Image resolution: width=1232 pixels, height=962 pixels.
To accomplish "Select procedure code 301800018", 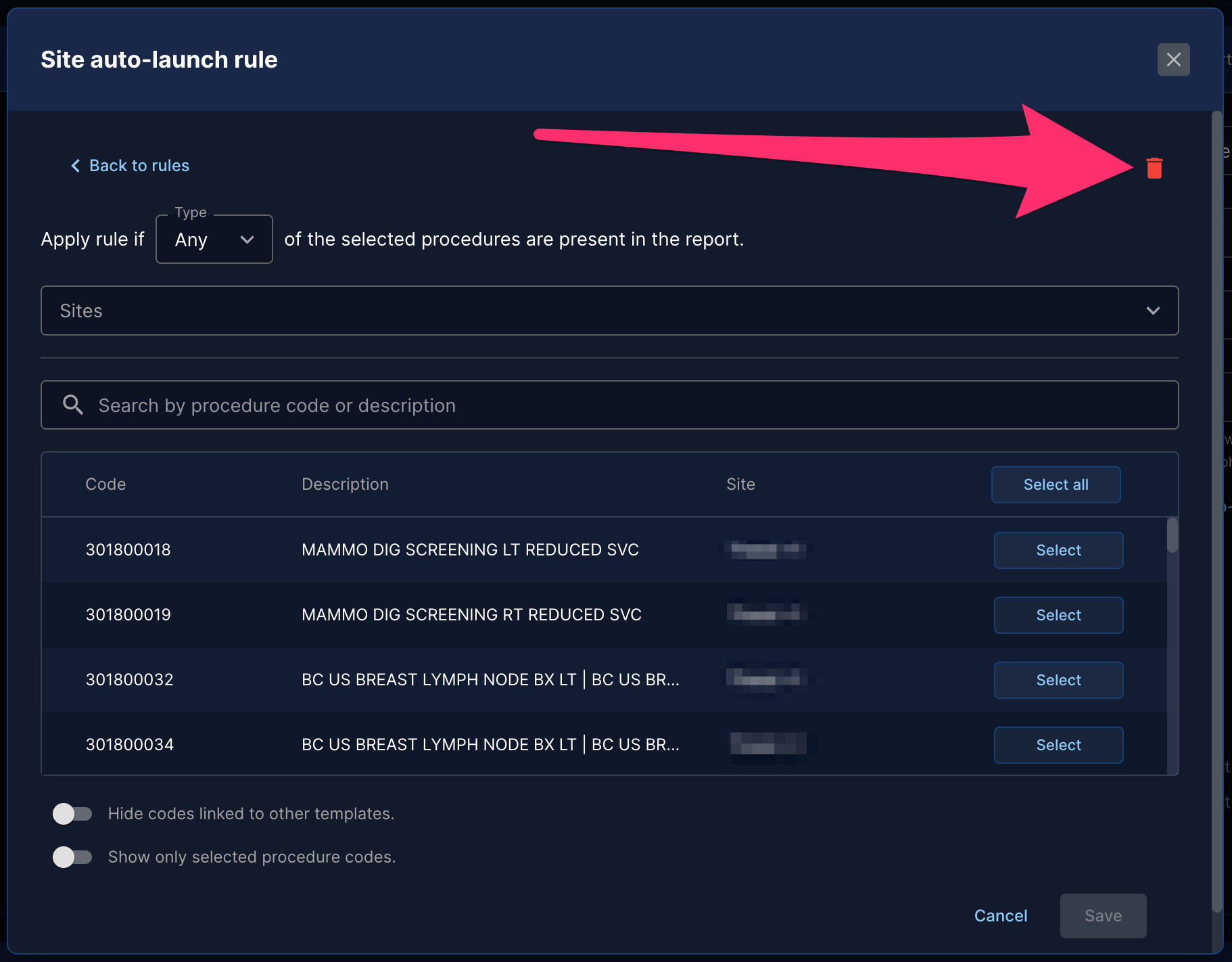I will pos(1058,550).
